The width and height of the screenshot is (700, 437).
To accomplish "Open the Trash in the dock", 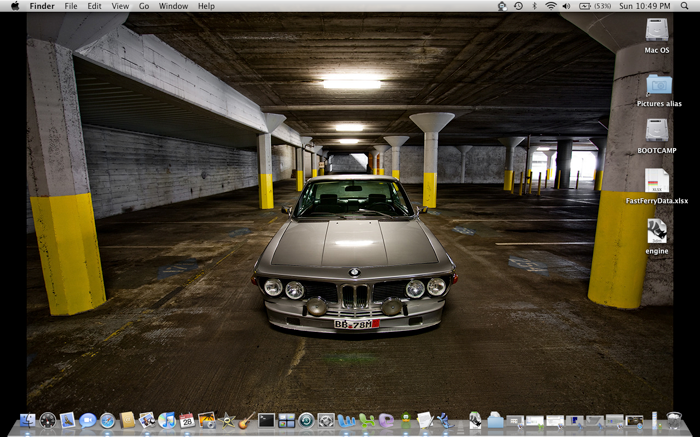I will tap(674, 421).
